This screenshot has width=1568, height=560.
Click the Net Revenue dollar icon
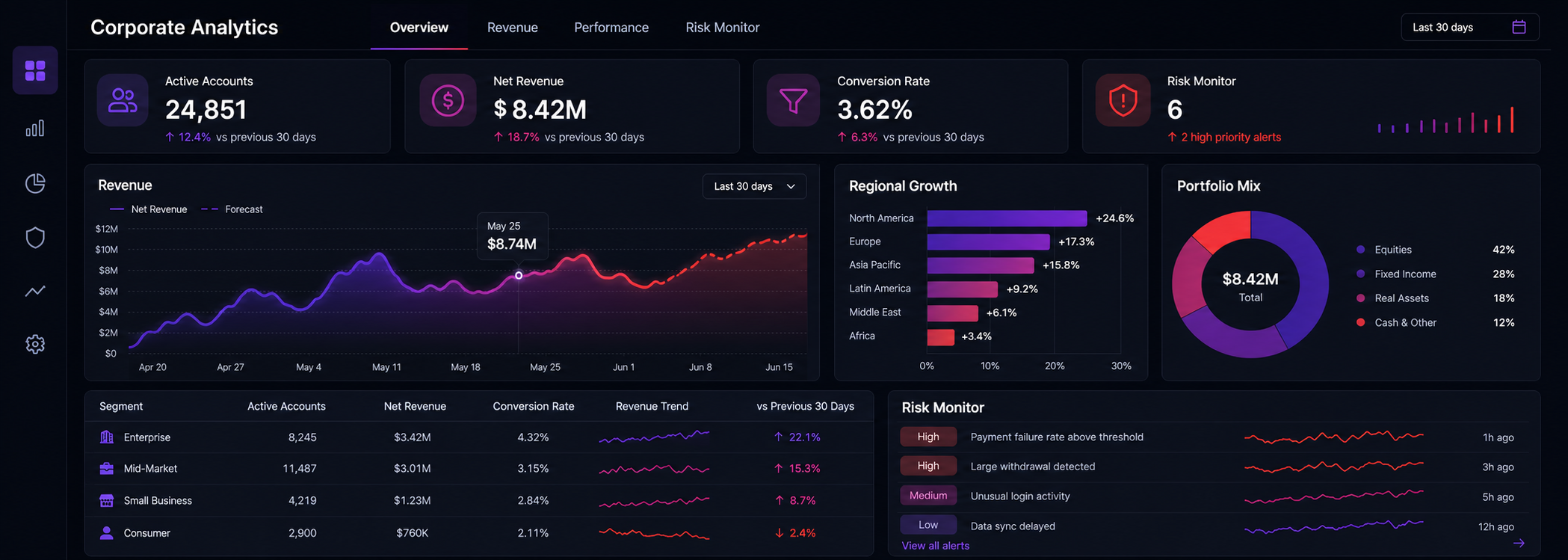(x=448, y=100)
